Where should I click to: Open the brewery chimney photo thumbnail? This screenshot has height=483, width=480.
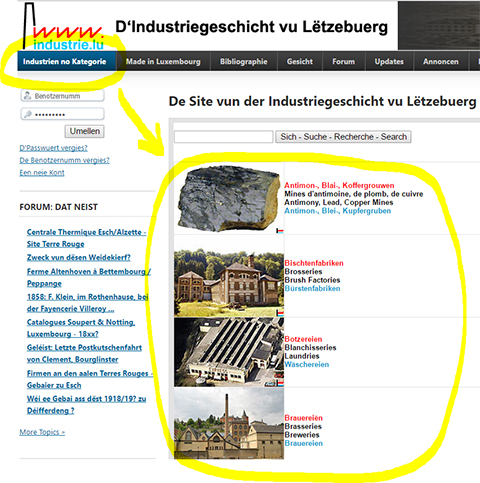[x=229, y=424]
